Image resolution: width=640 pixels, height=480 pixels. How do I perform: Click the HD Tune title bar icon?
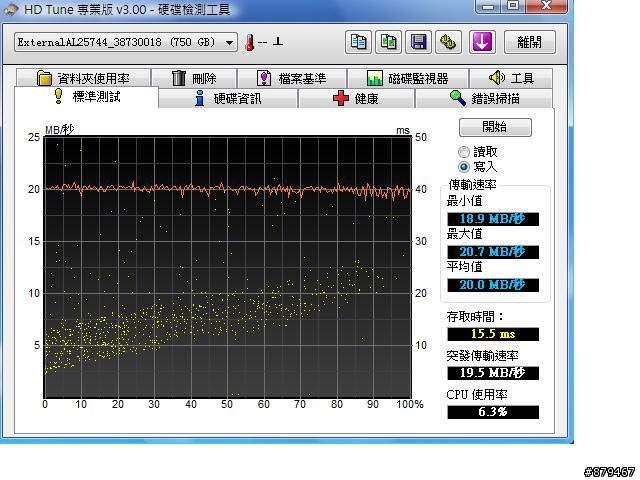10,9
